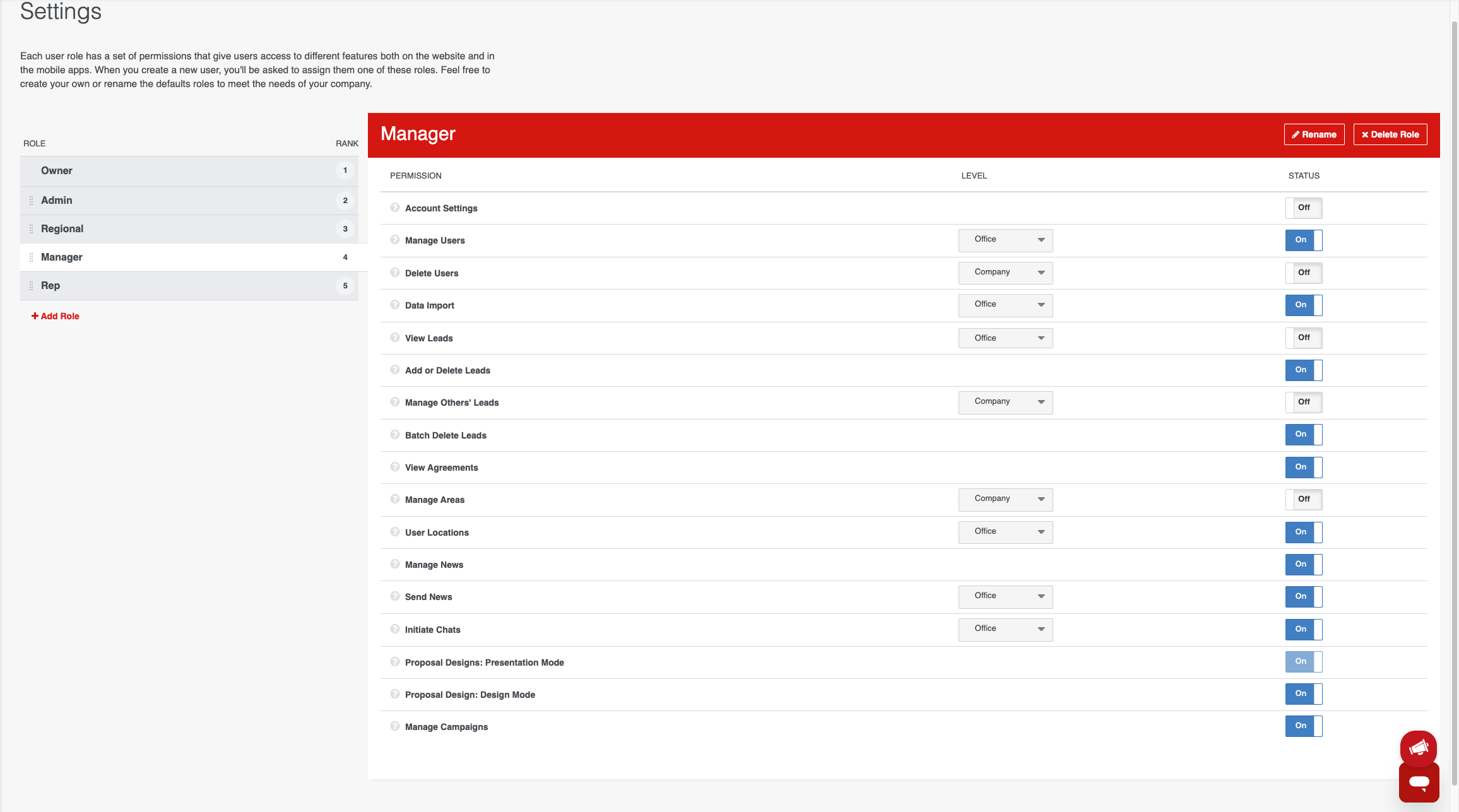Select the Regional role
1459x812 pixels.
[x=189, y=229]
